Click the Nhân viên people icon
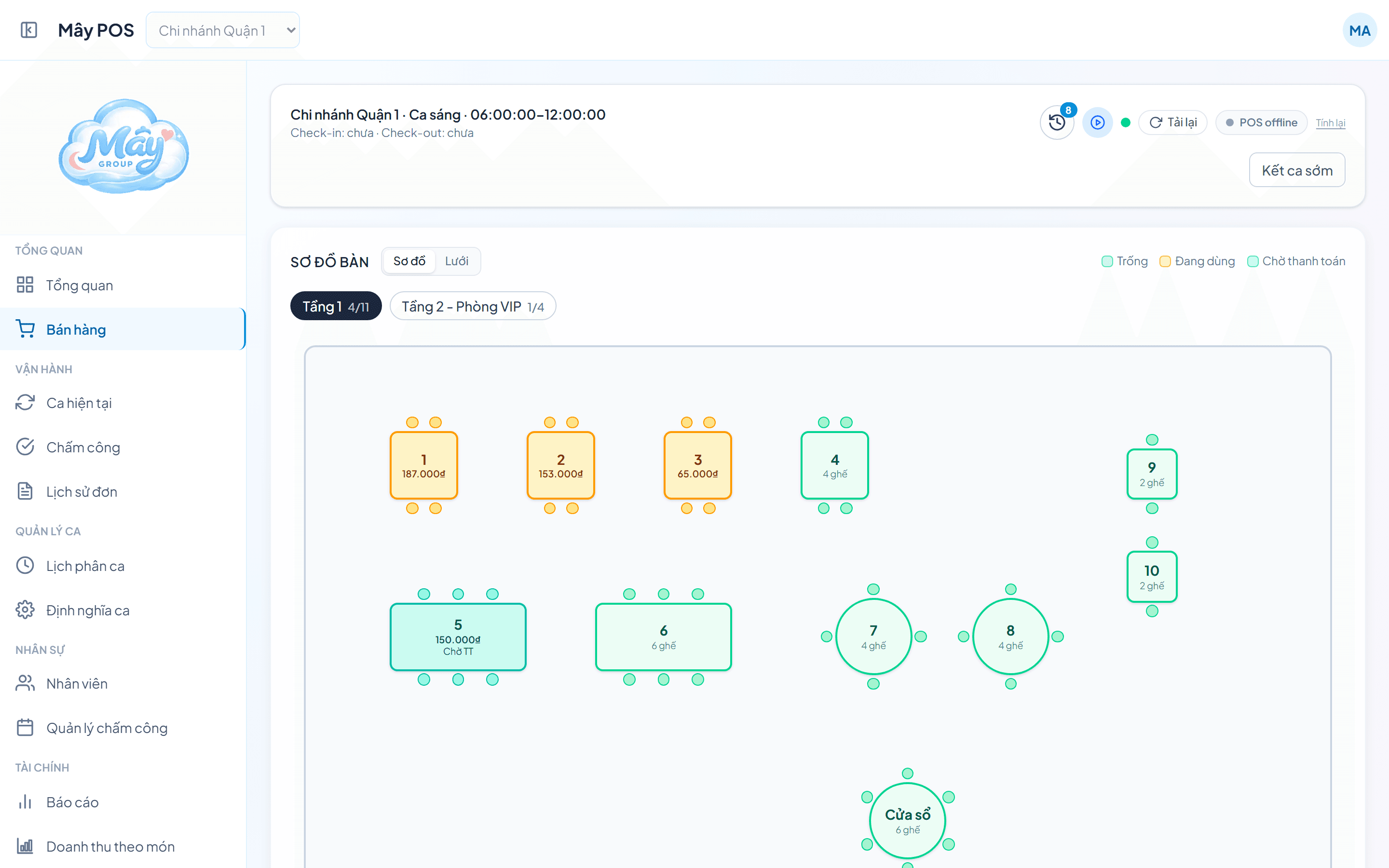Image resolution: width=1389 pixels, height=868 pixels. pyautogui.click(x=25, y=683)
